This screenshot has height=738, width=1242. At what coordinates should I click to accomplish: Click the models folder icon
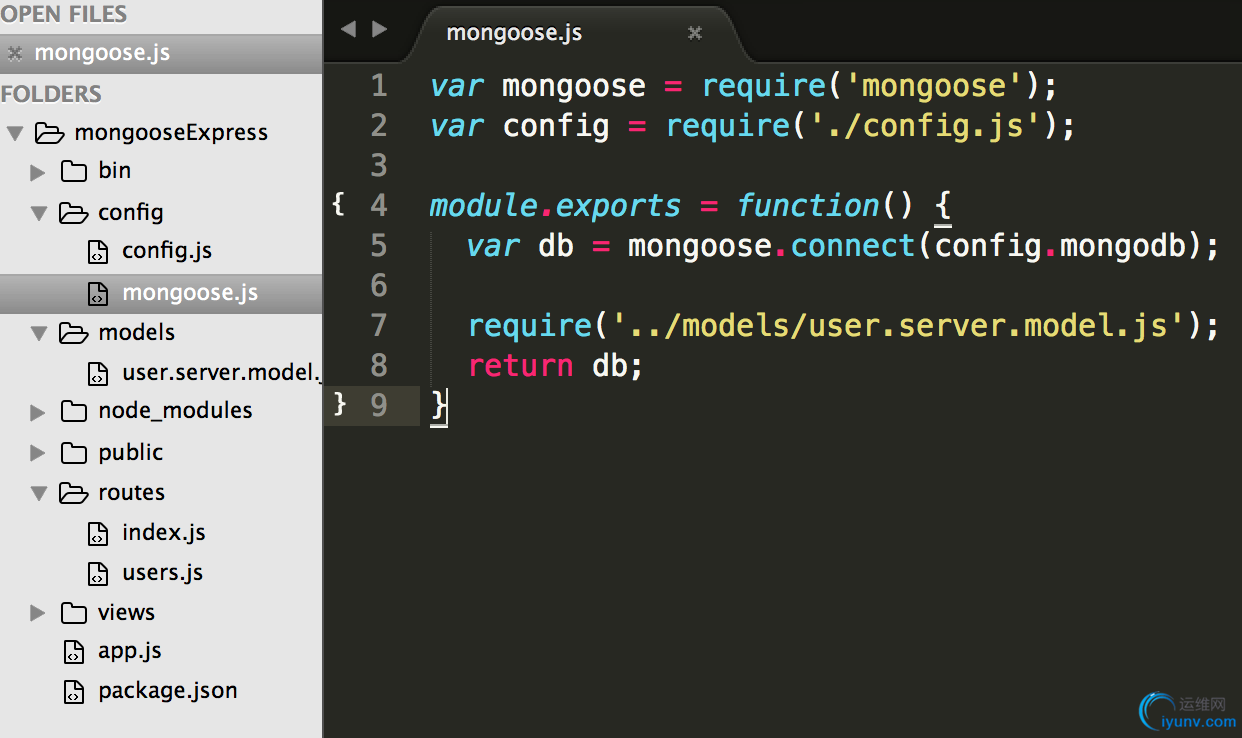click(x=74, y=332)
